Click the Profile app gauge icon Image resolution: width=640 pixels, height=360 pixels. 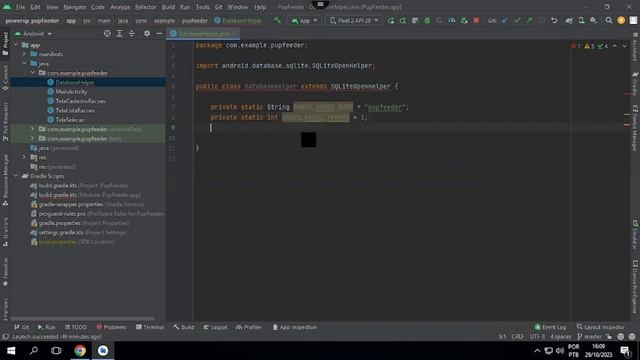click(x=451, y=20)
